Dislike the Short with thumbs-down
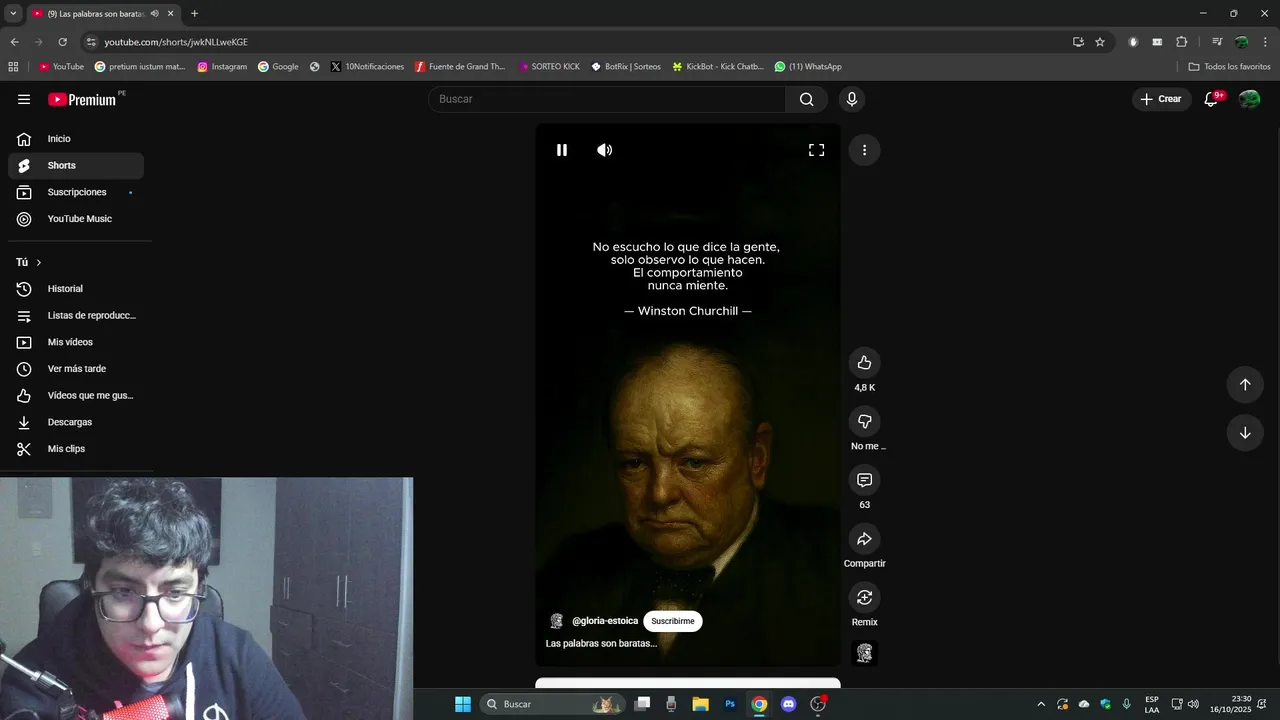 (864, 421)
